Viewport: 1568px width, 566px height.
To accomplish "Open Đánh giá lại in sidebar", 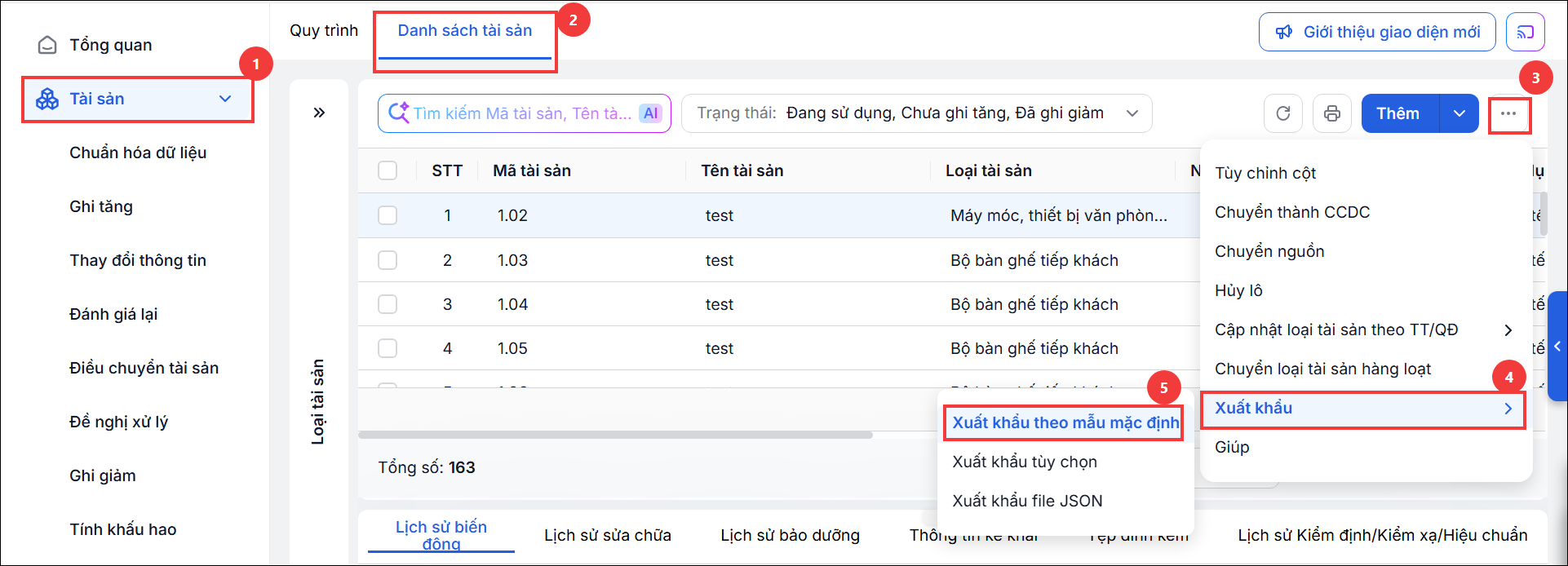I will pos(113,314).
